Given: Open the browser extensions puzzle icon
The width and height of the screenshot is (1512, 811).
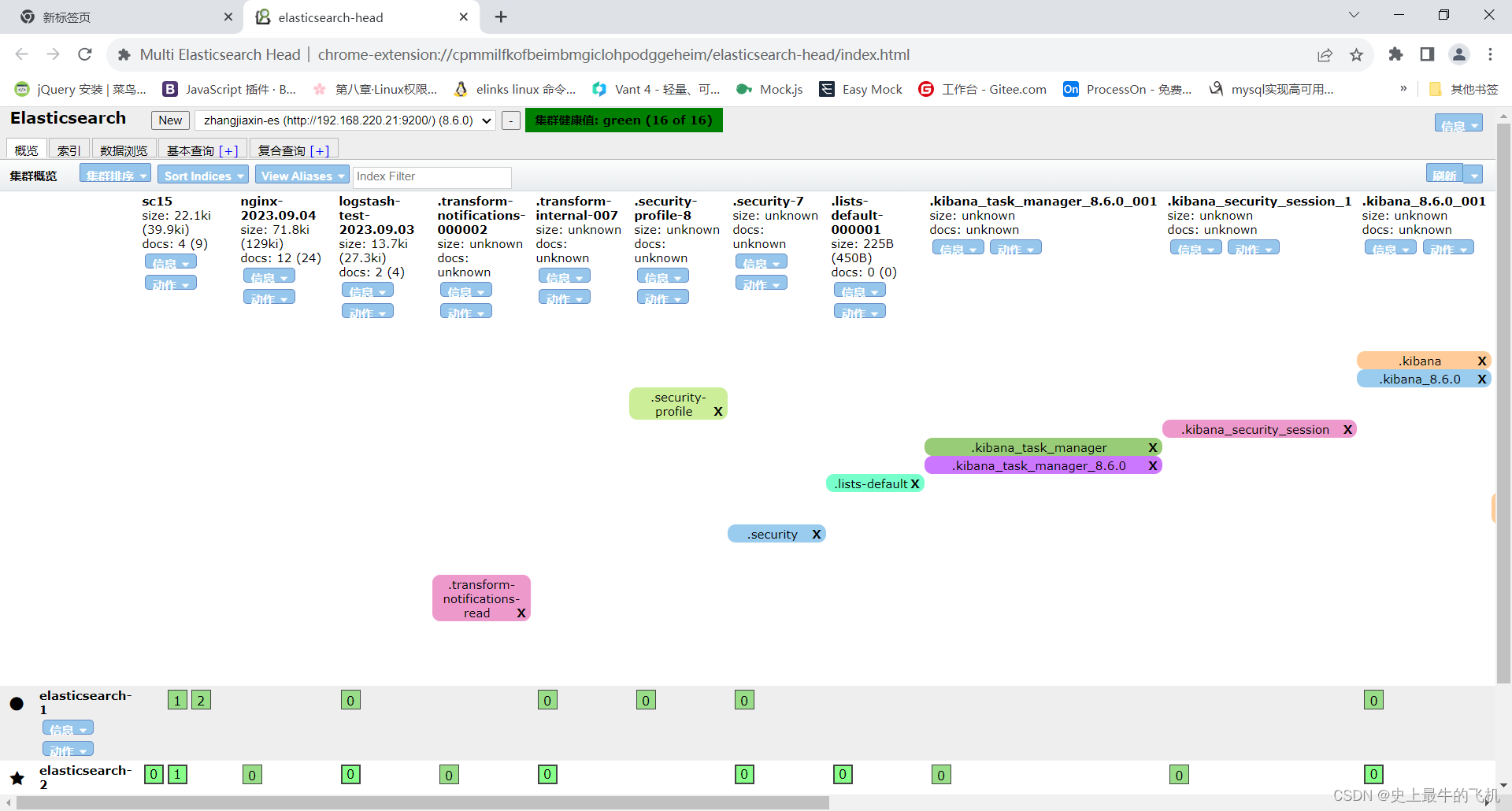Looking at the screenshot, I should 1395,54.
